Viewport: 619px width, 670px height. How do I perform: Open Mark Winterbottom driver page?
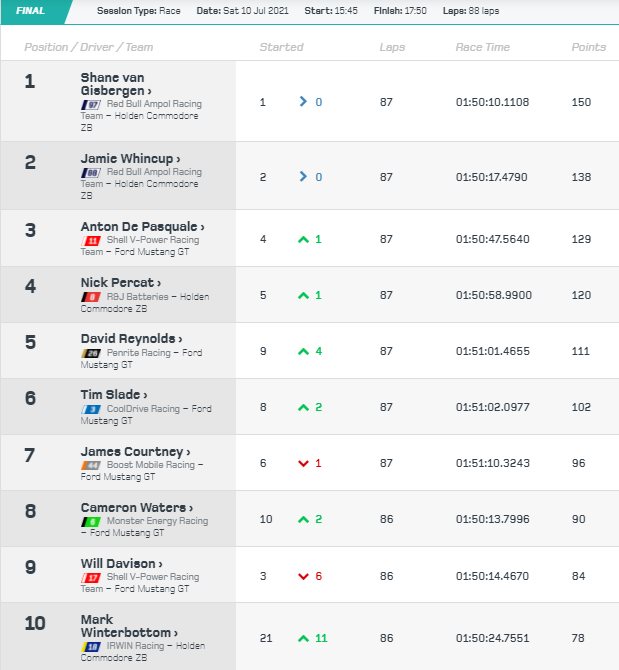click(x=129, y=626)
